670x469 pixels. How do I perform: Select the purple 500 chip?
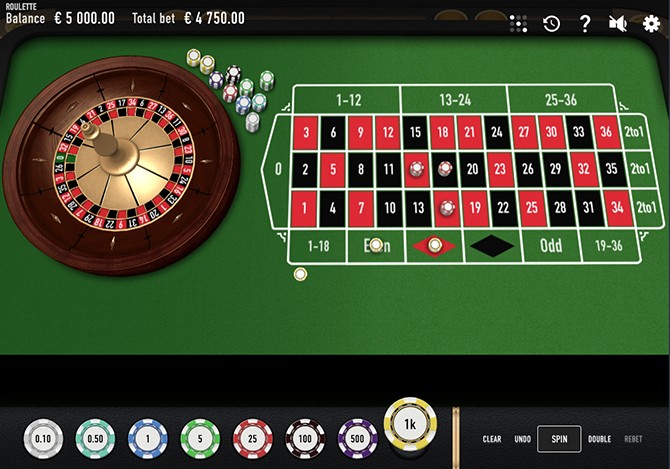coord(358,439)
